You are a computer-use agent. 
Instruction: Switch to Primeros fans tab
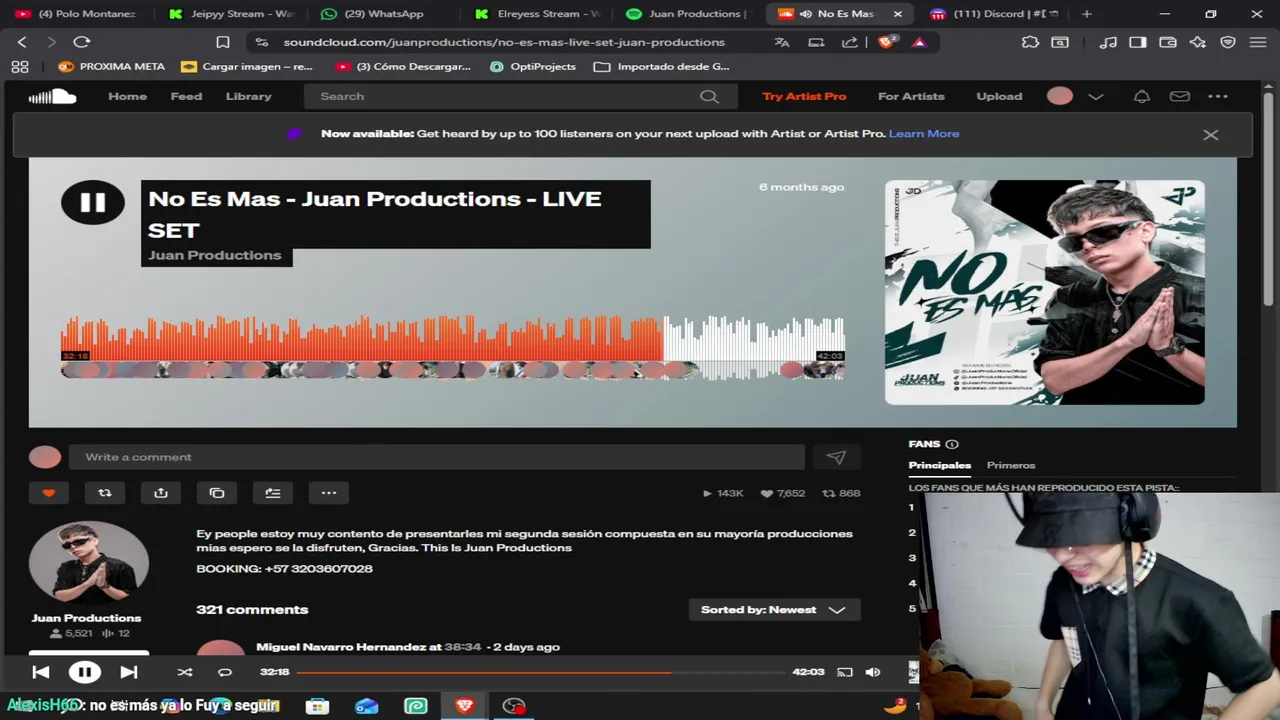1011,465
